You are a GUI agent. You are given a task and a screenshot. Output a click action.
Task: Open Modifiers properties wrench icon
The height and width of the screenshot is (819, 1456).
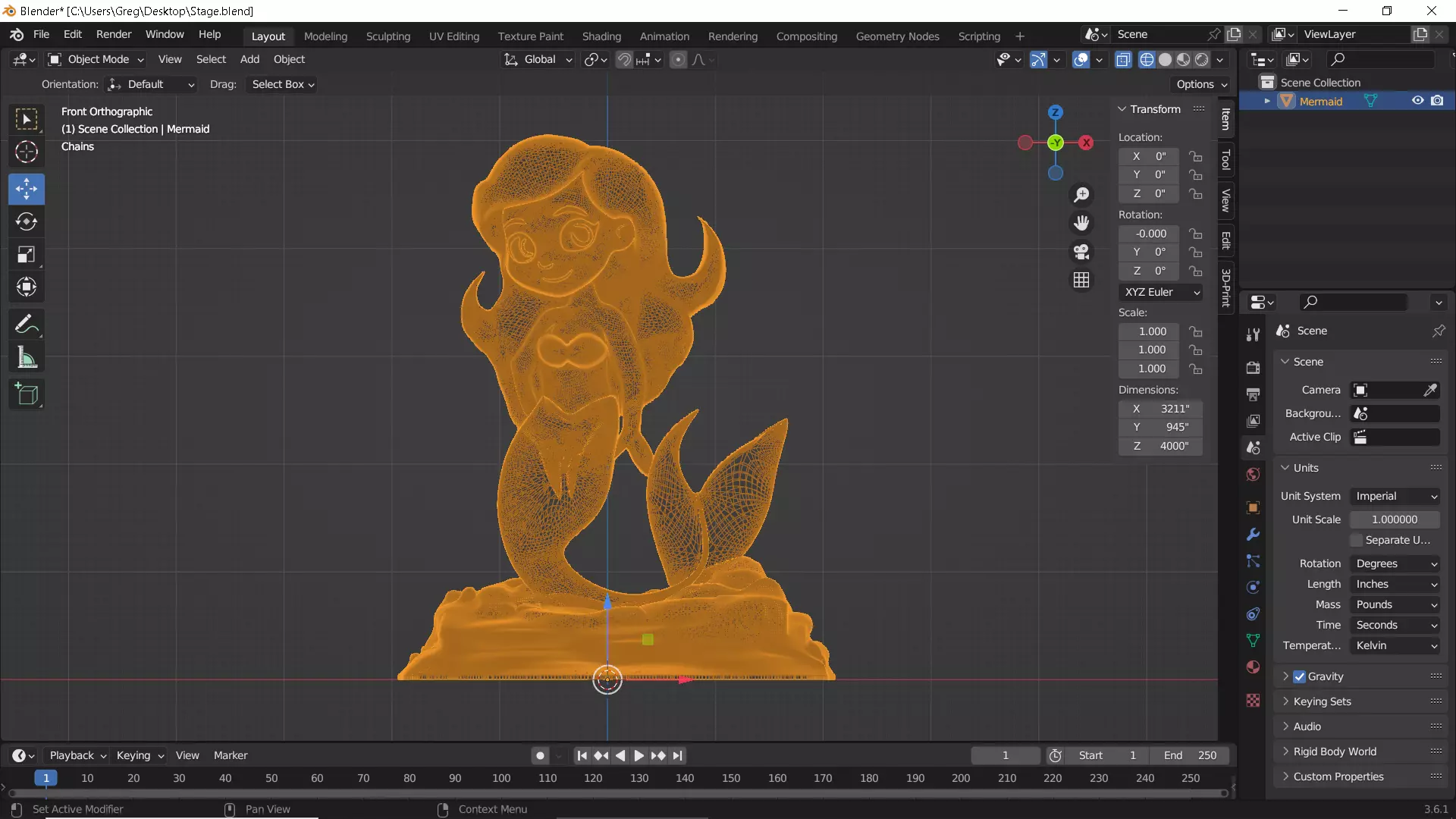pyautogui.click(x=1253, y=534)
